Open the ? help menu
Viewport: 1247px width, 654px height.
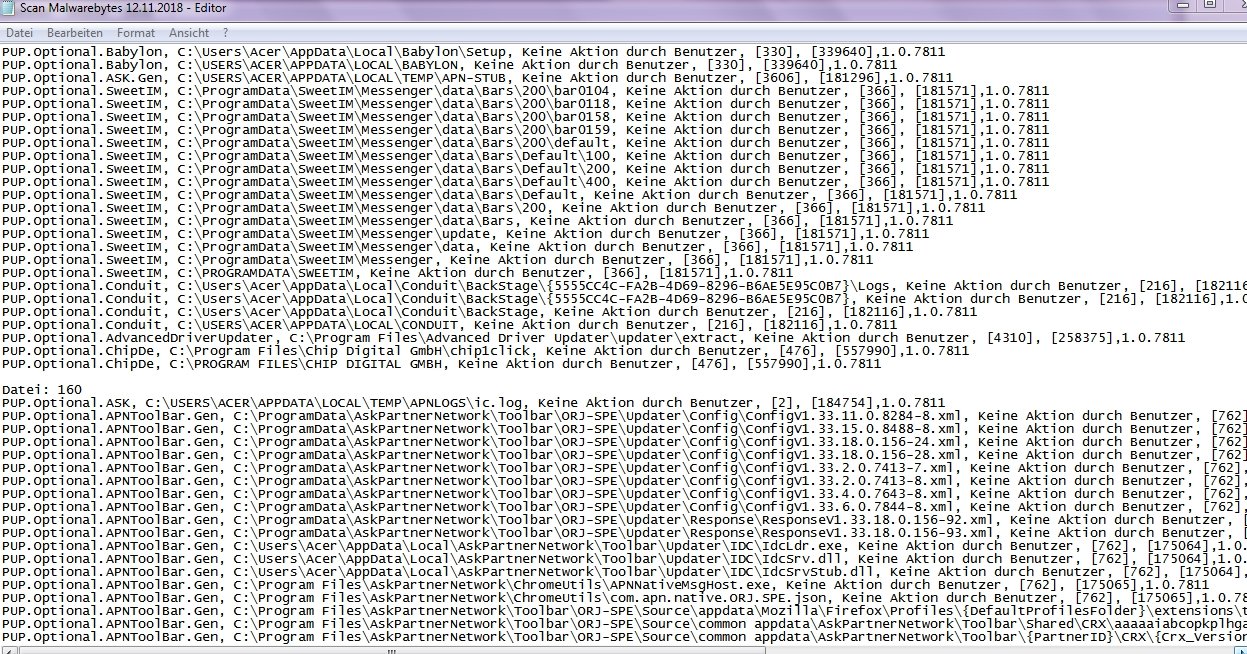pyautogui.click(x=226, y=33)
